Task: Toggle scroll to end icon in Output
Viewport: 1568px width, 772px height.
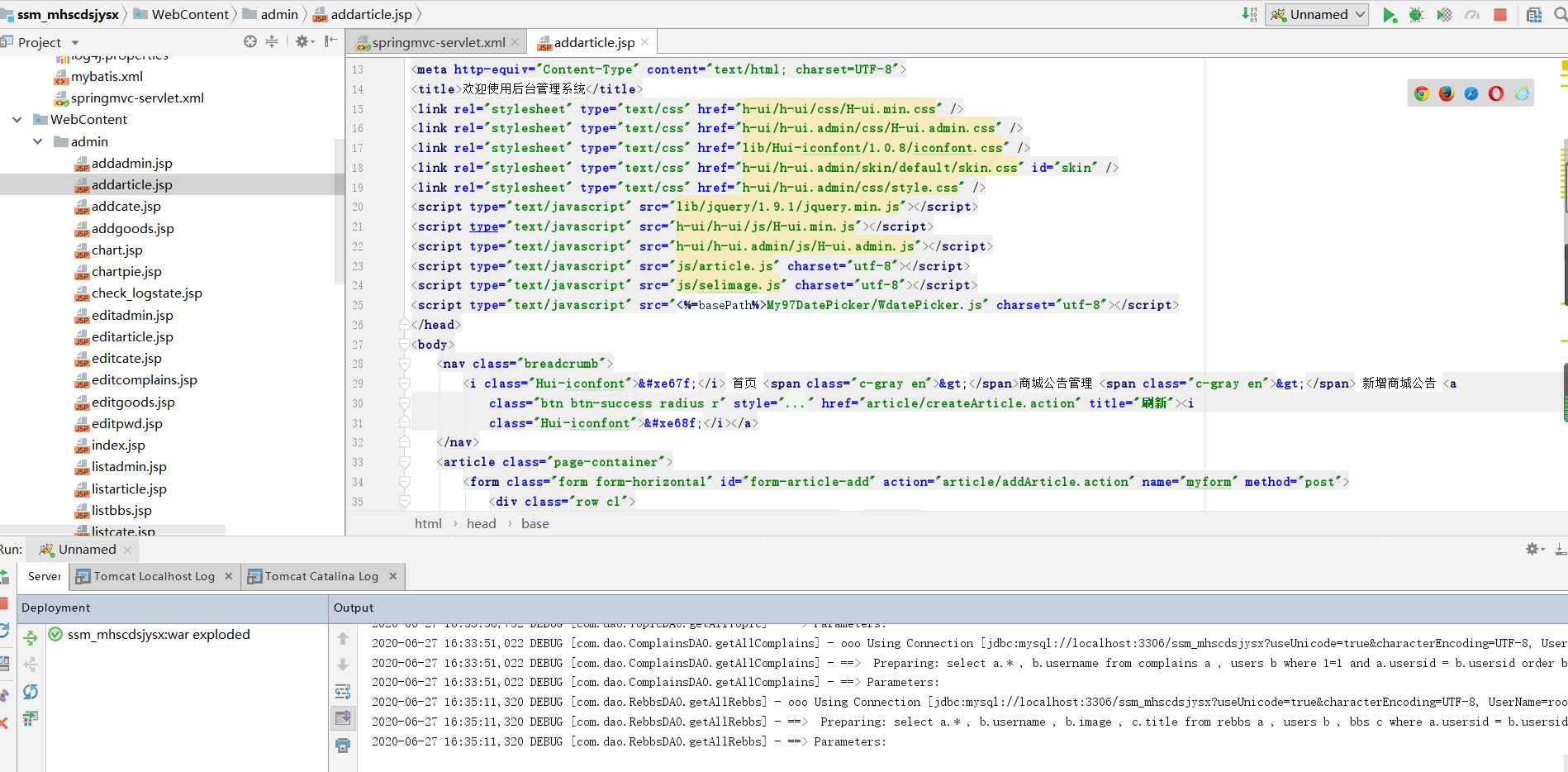Action: (343, 718)
